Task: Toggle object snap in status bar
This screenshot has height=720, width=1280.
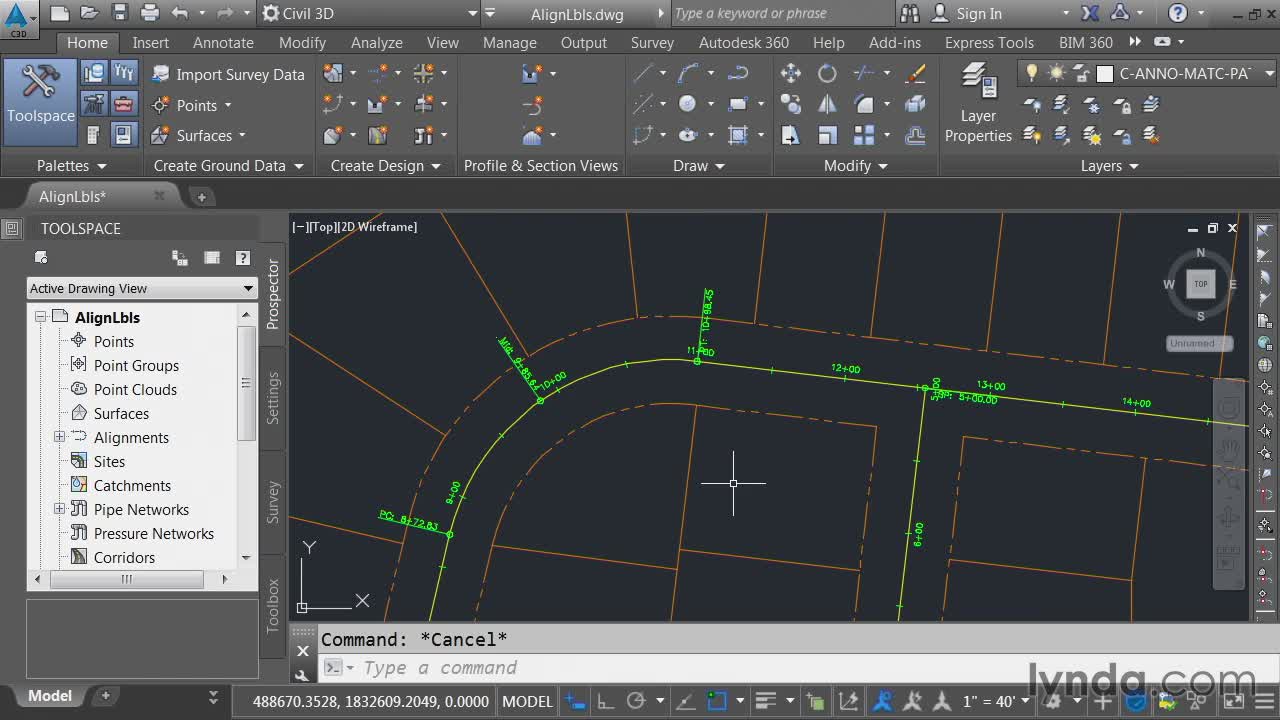Action: tap(716, 701)
